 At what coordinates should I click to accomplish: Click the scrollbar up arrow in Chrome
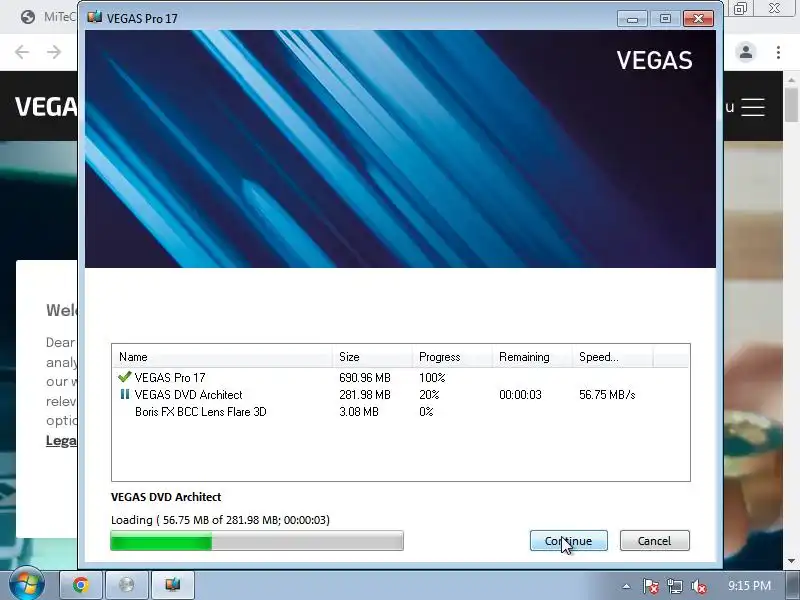[x=791, y=80]
